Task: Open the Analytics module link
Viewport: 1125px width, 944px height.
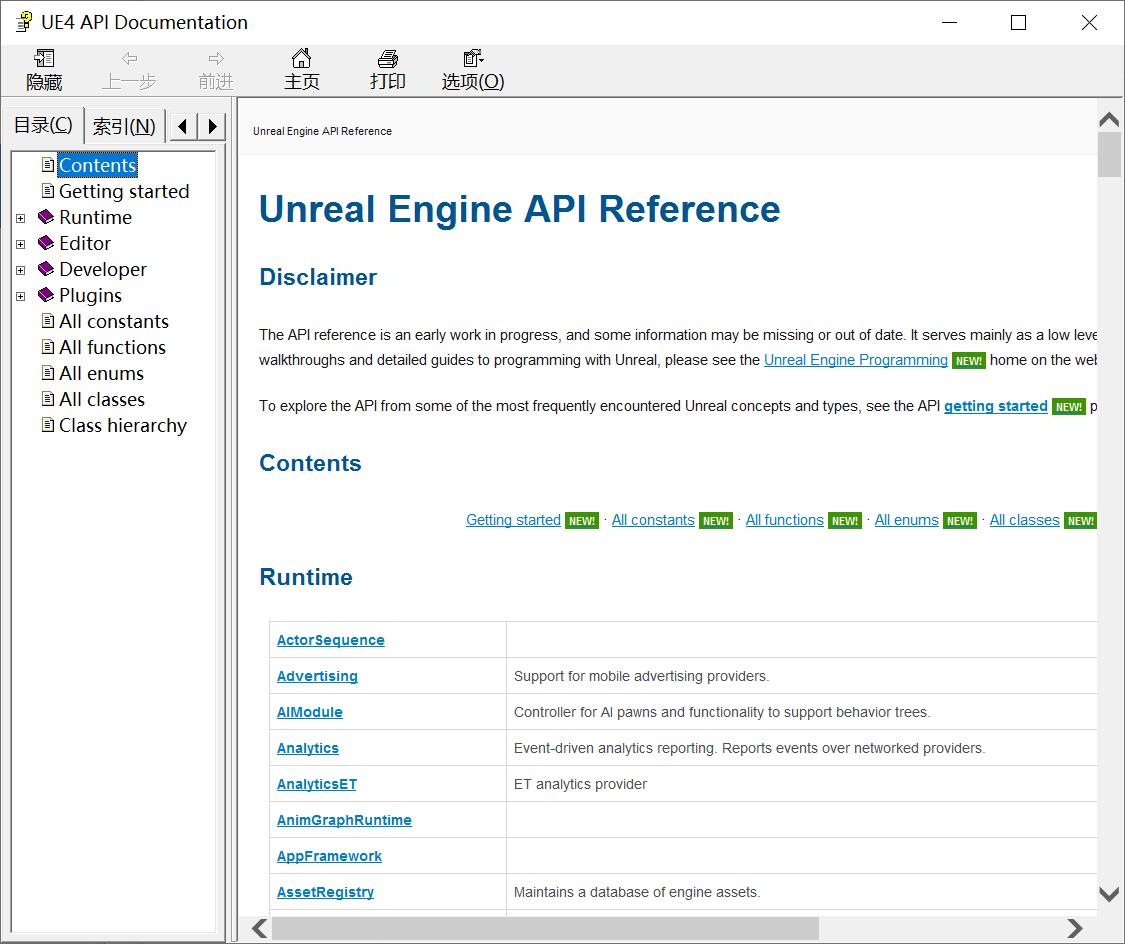Action: pyautogui.click(x=308, y=748)
